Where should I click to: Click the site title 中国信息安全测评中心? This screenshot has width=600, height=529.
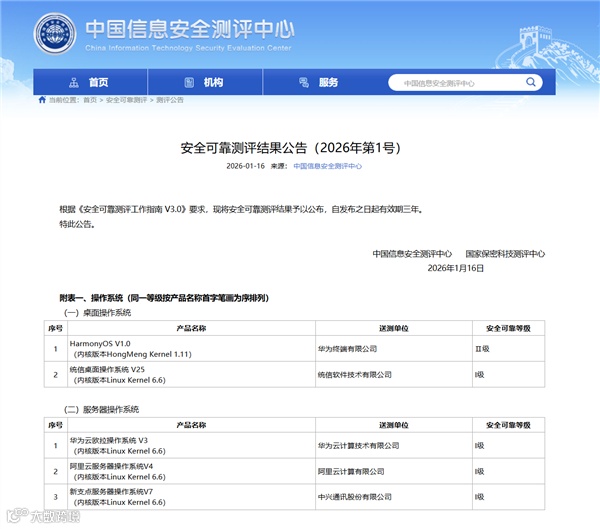[190, 29]
